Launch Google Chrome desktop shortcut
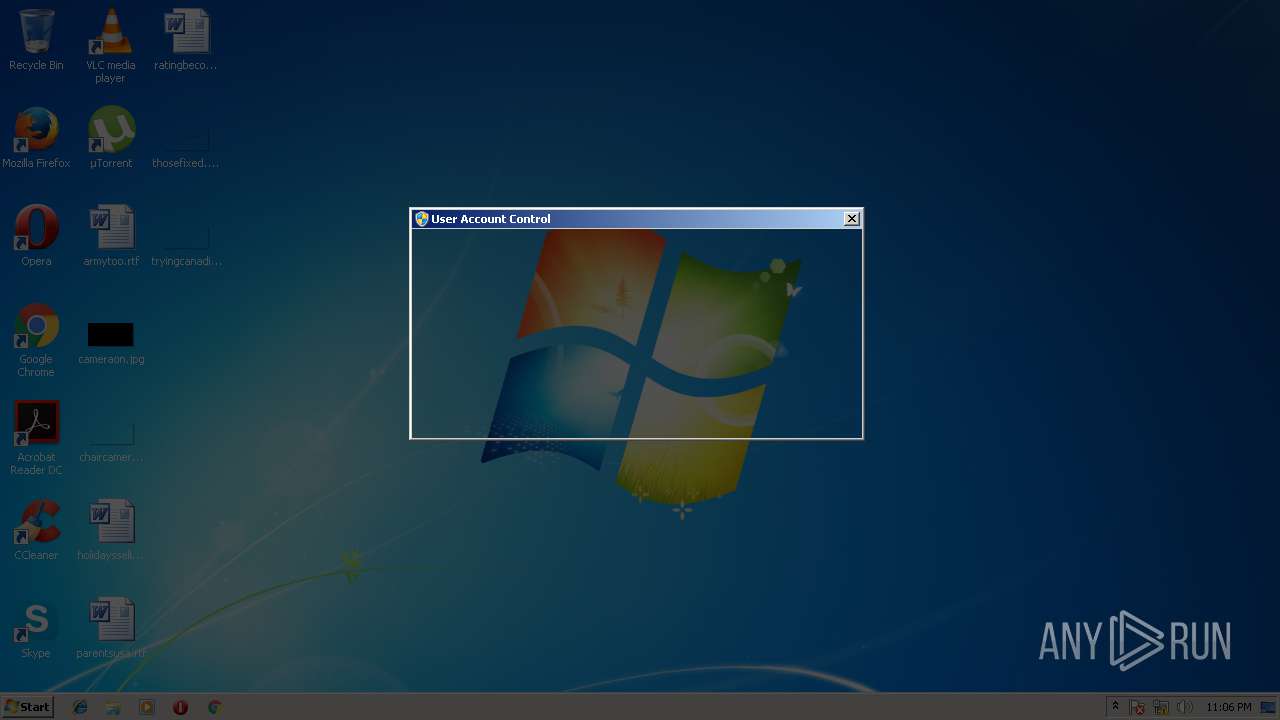Viewport: 1280px width, 720px height. click(x=36, y=340)
